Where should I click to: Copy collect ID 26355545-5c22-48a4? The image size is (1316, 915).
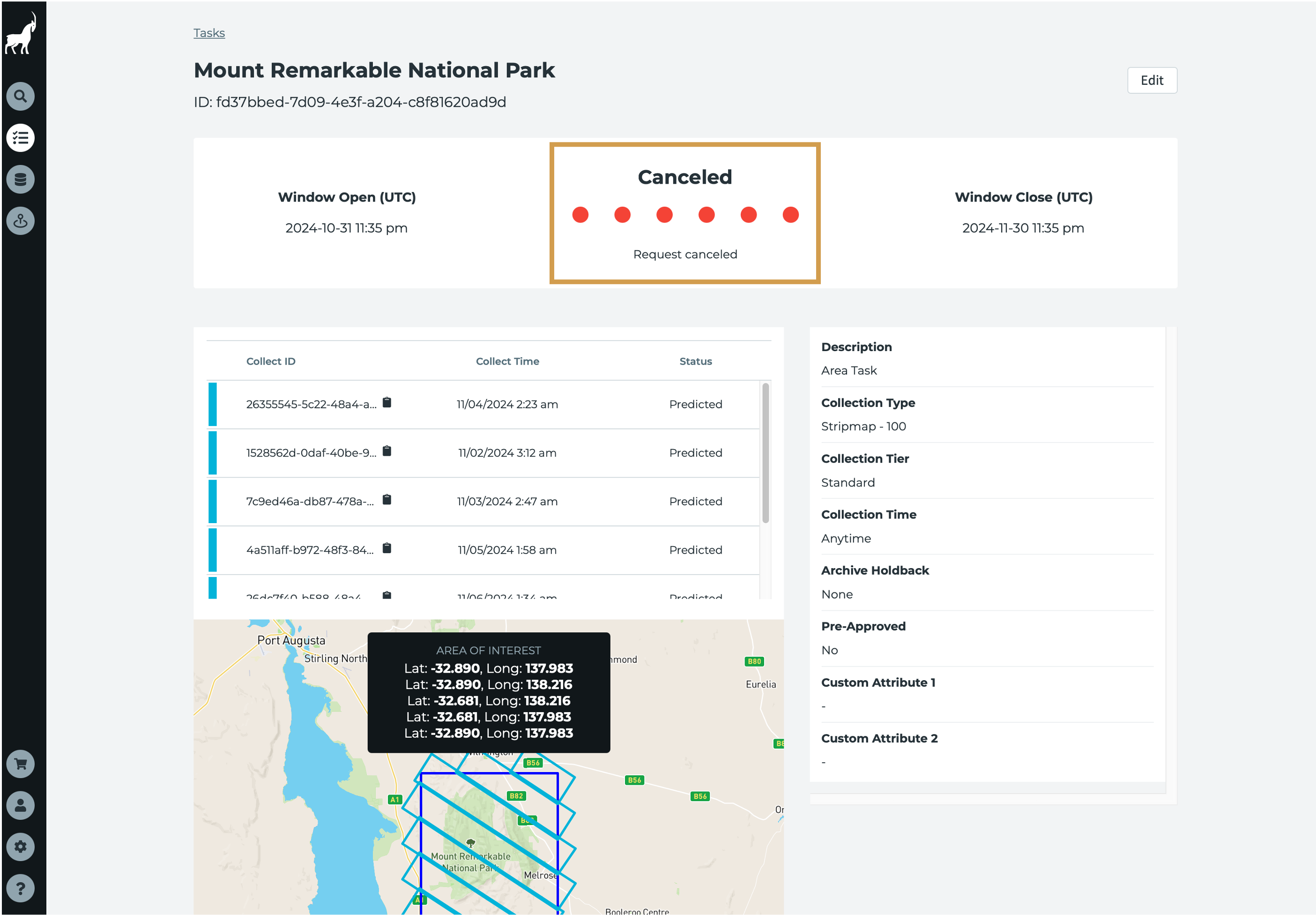pos(387,403)
